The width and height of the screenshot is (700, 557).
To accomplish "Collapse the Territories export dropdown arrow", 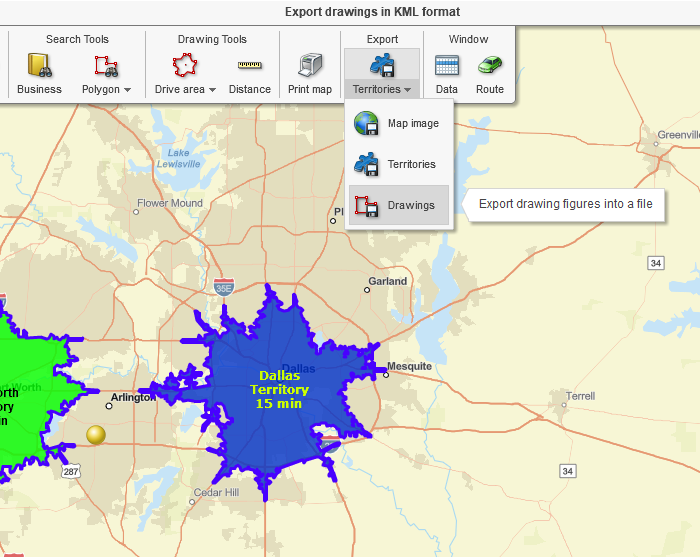I will point(408,90).
